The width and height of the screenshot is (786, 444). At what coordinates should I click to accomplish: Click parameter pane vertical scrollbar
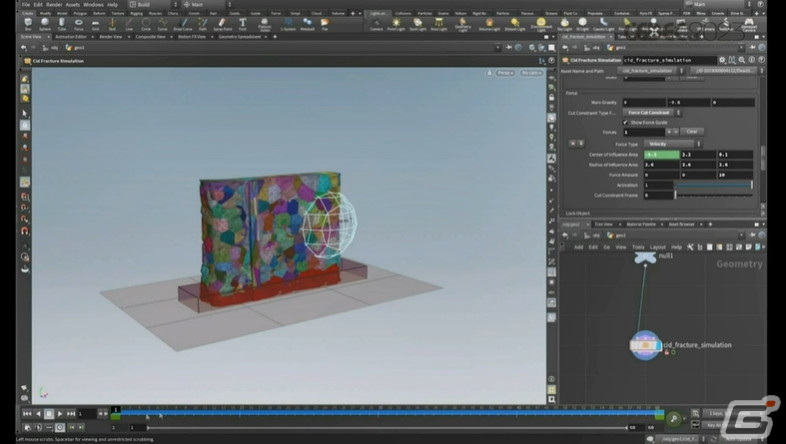(x=763, y=157)
